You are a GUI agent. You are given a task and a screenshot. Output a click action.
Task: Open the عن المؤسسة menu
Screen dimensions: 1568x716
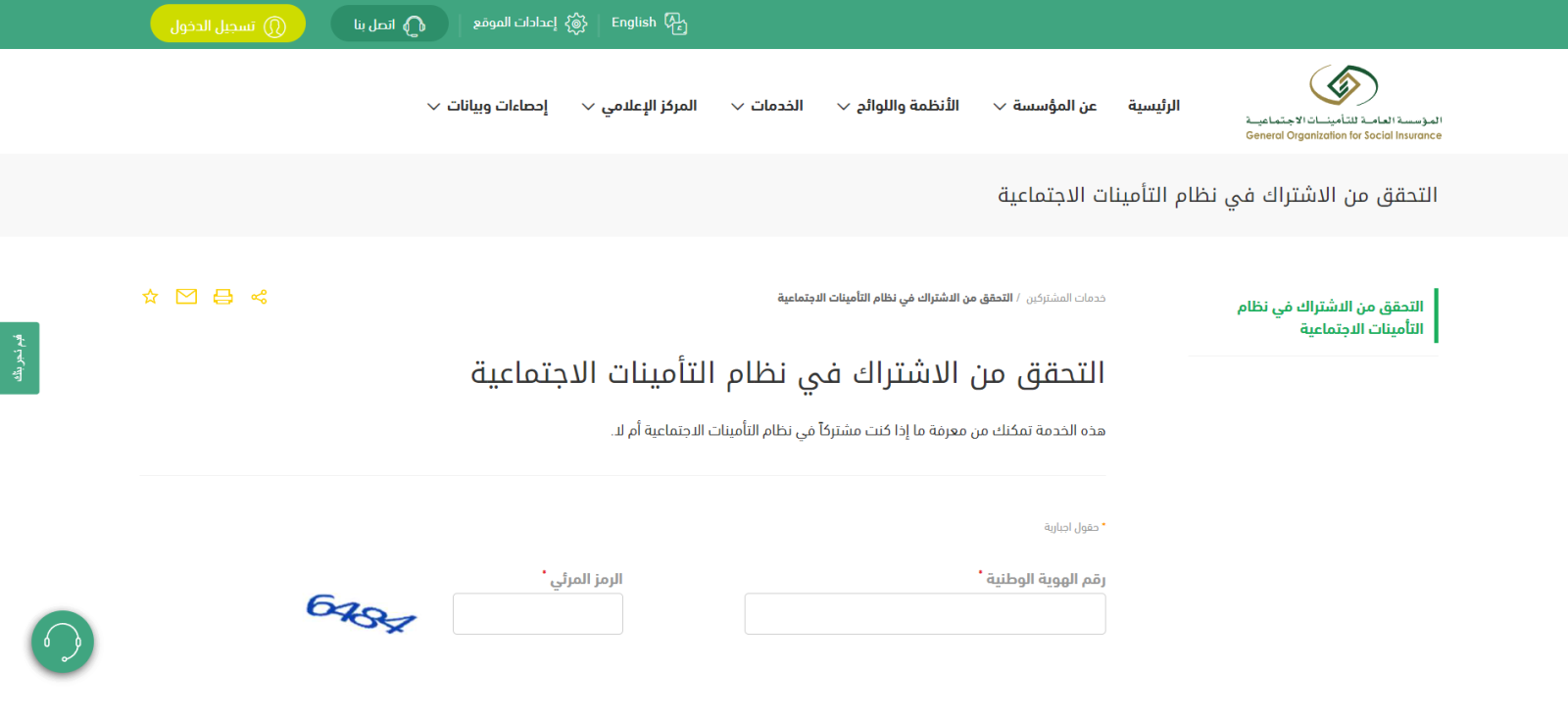click(1045, 106)
